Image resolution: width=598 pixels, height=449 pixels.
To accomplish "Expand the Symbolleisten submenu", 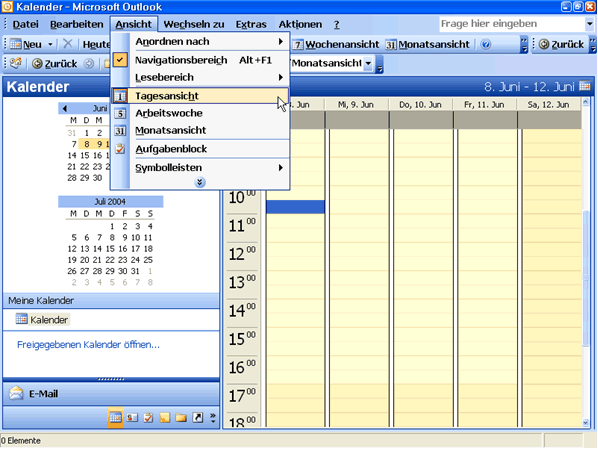I will tap(281, 167).
